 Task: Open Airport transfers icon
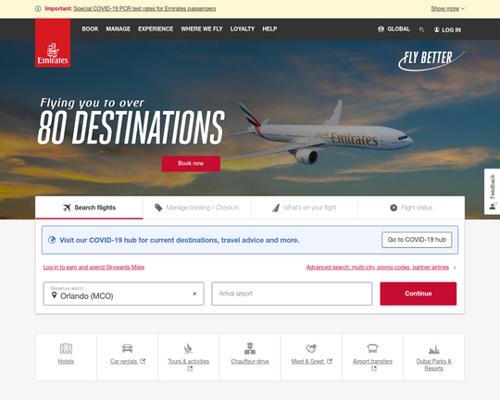click(372, 348)
